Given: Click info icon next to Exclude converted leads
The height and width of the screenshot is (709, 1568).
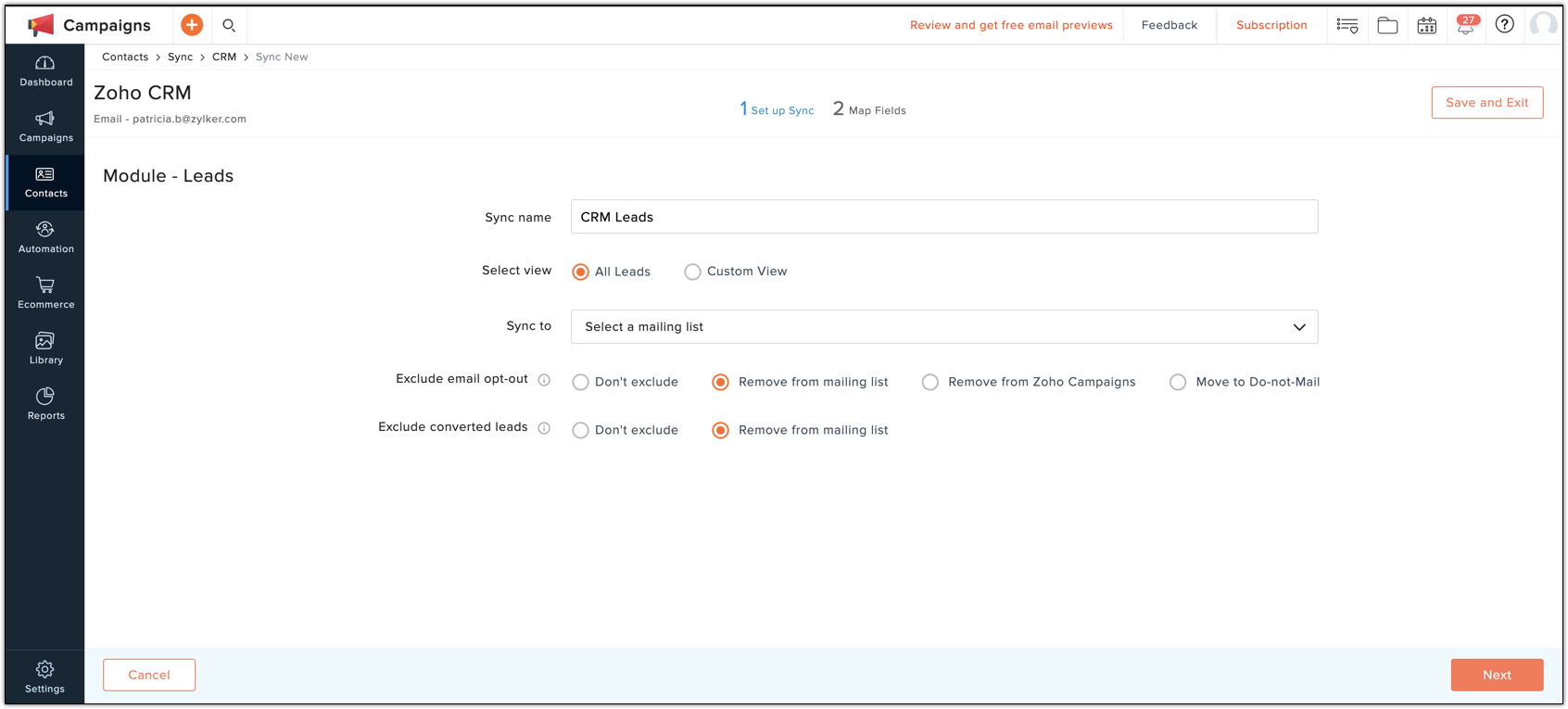Looking at the screenshot, I should point(544,428).
